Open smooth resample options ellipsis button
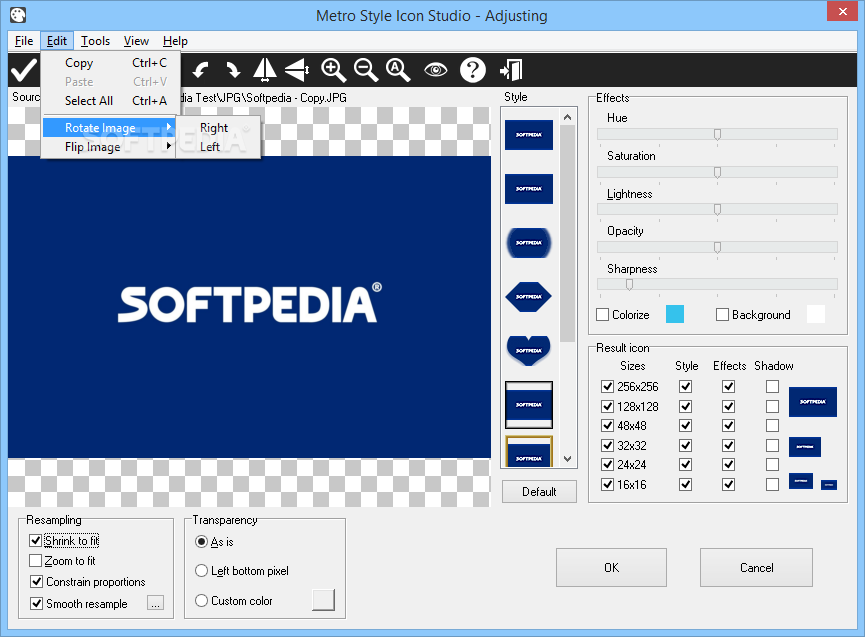Image resolution: width=865 pixels, height=637 pixels. (x=156, y=603)
